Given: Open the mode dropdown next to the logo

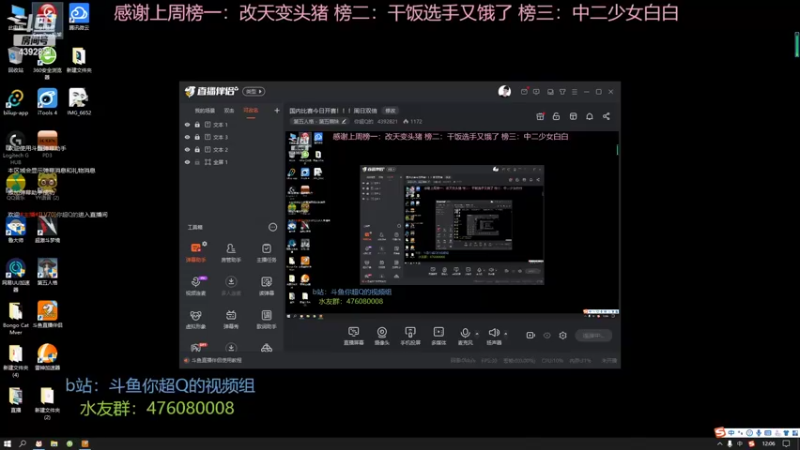Looking at the screenshot, I should (x=254, y=91).
